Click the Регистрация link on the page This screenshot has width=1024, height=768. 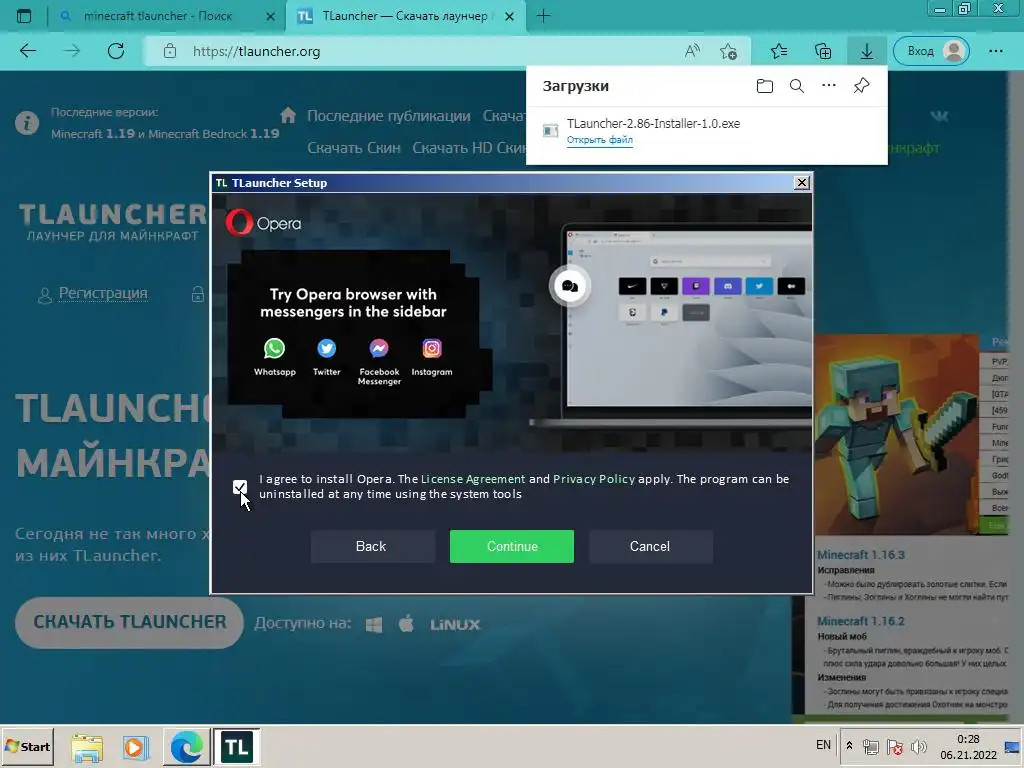pos(103,293)
